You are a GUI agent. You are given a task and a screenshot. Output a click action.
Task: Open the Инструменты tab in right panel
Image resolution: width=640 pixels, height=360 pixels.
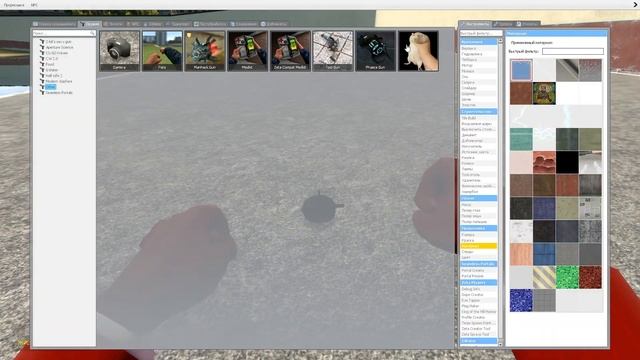point(475,24)
